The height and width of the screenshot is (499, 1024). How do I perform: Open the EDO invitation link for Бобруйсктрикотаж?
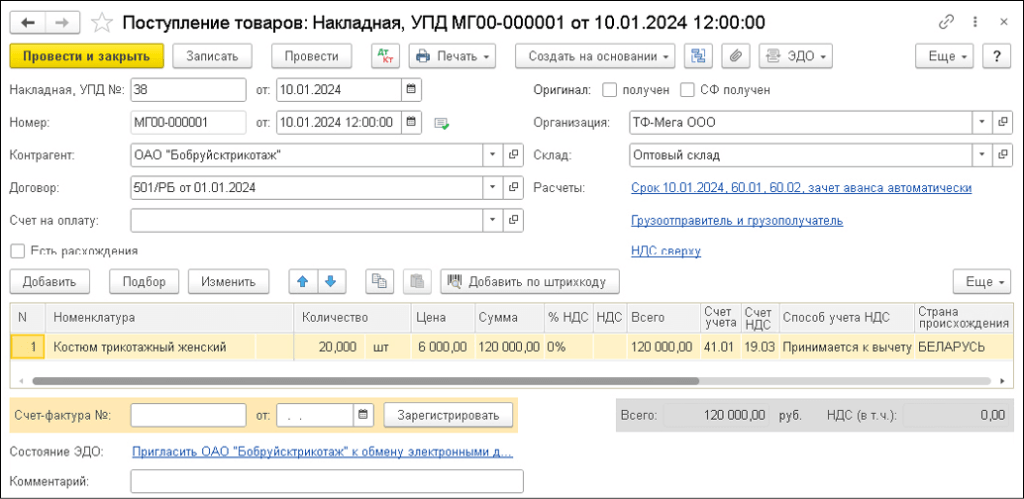323,452
